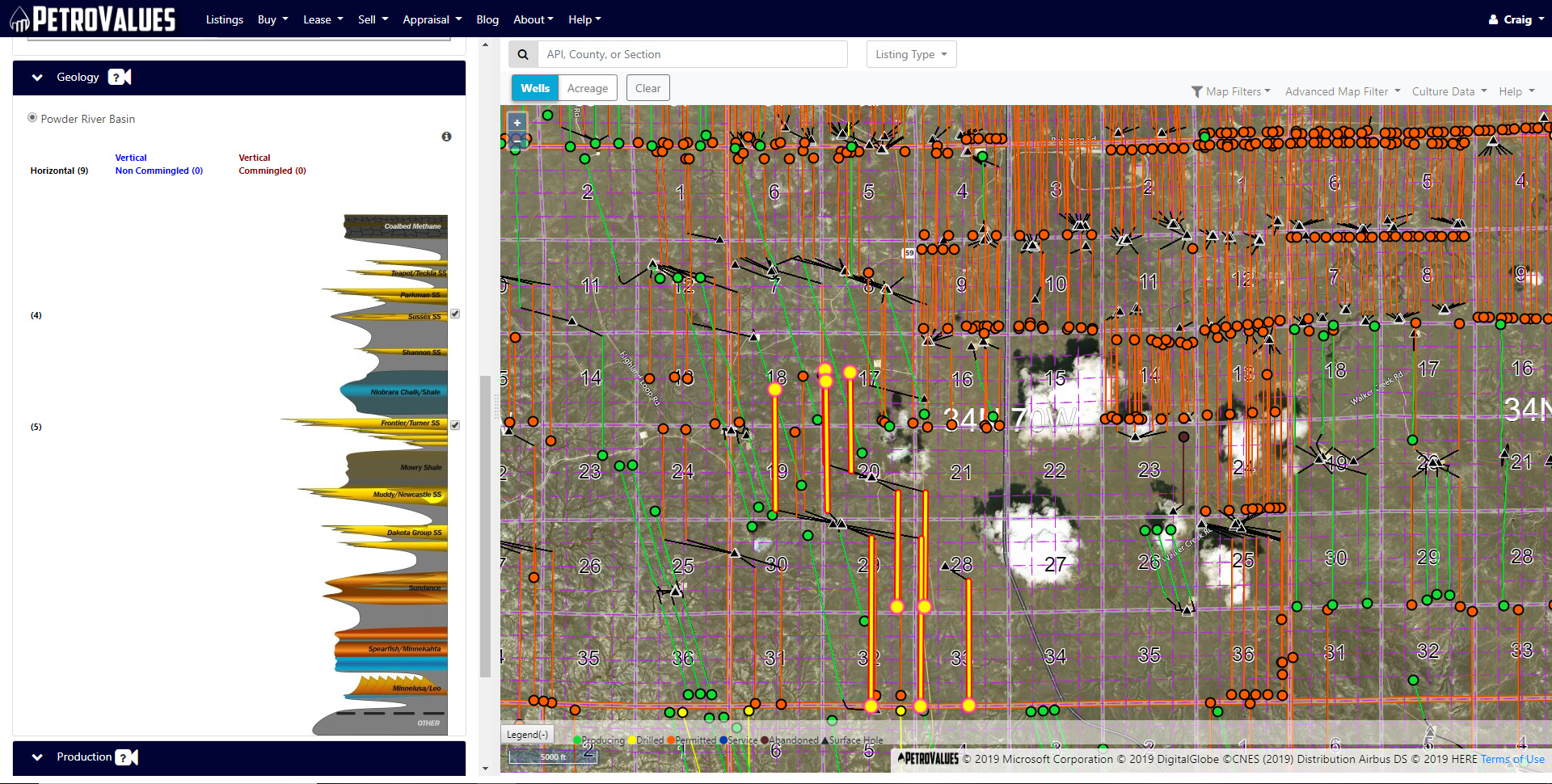Toggle the Frontier/Turner SS formation checkbox
Image resolution: width=1552 pixels, height=784 pixels.
pos(455,425)
